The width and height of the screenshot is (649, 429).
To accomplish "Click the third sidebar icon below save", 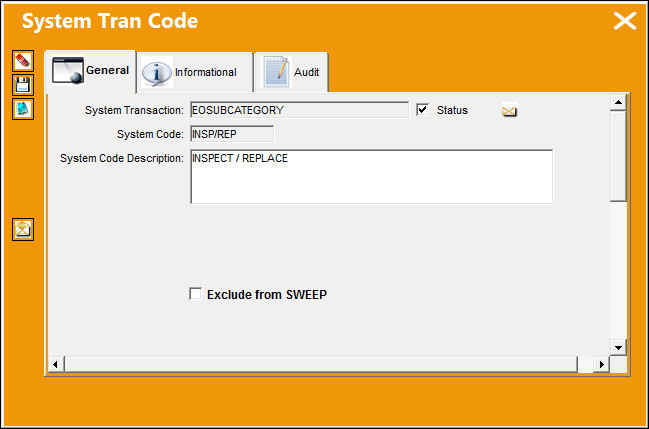I will [23, 109].
